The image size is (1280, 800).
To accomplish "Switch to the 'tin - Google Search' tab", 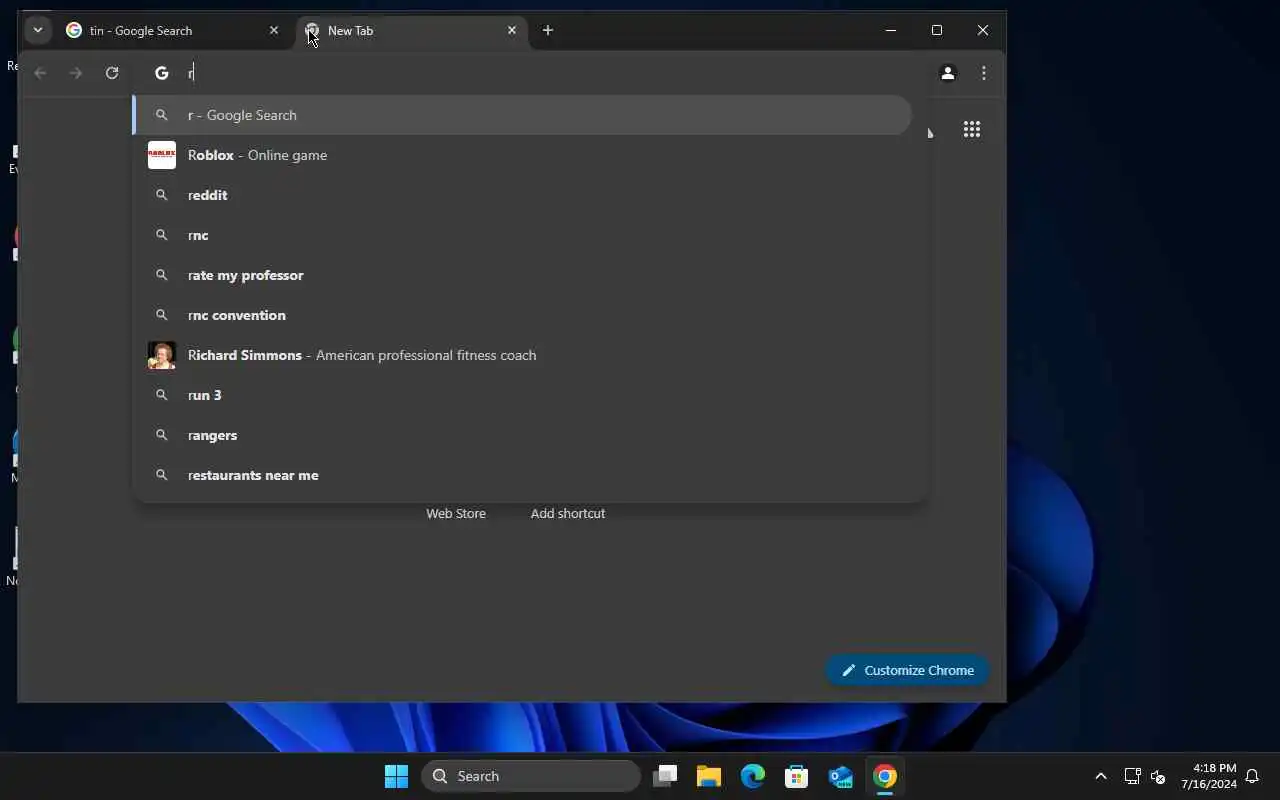I will pyautogui.click(x=172, y=30).
